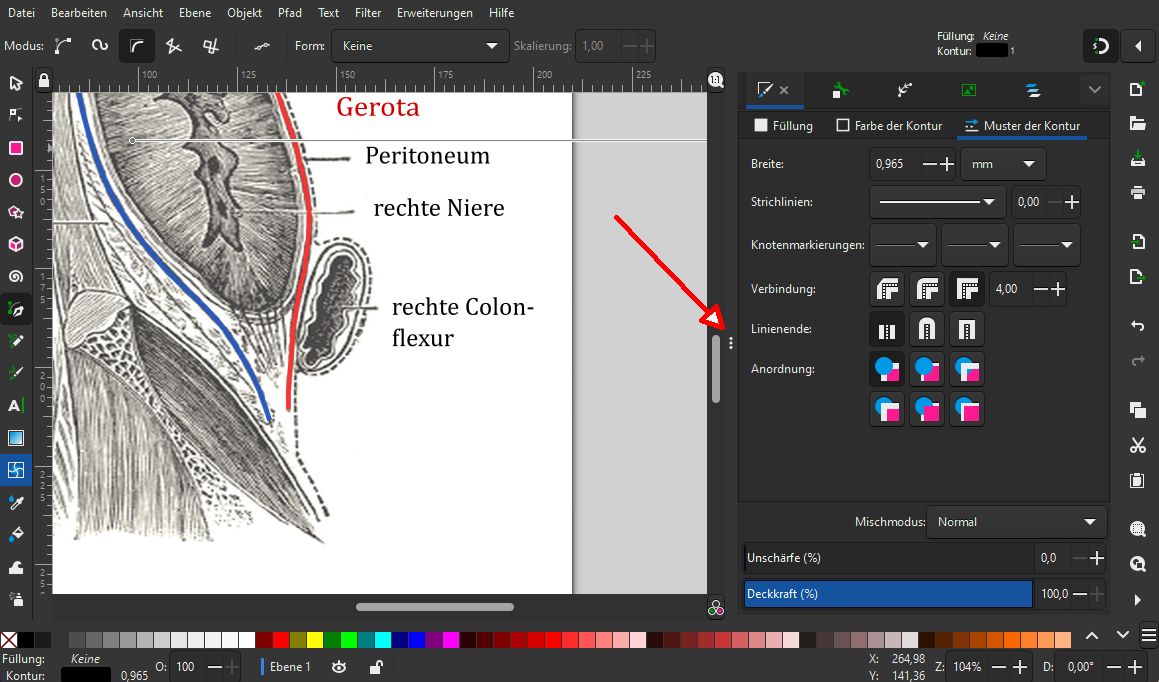The image size is (1159, 682).
Task: Click the scissors cut icon
Action: [1137, 445]
